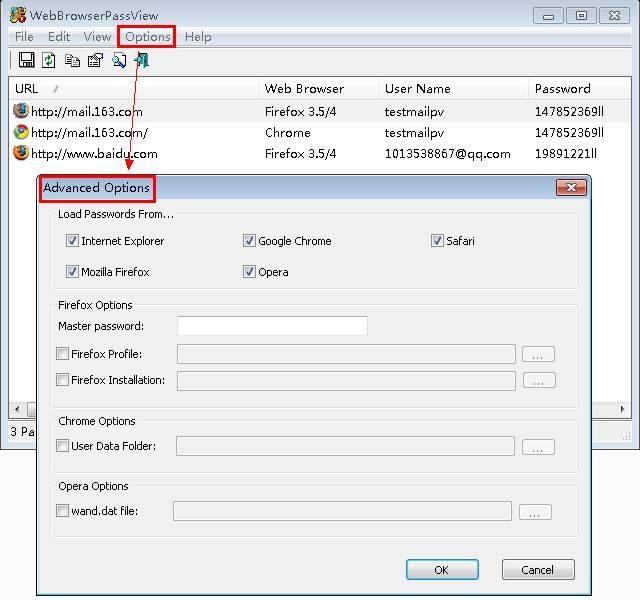Confirm the dialog with OK
Image resolution: width=640 pixels, height=600 pixels.
441,570
